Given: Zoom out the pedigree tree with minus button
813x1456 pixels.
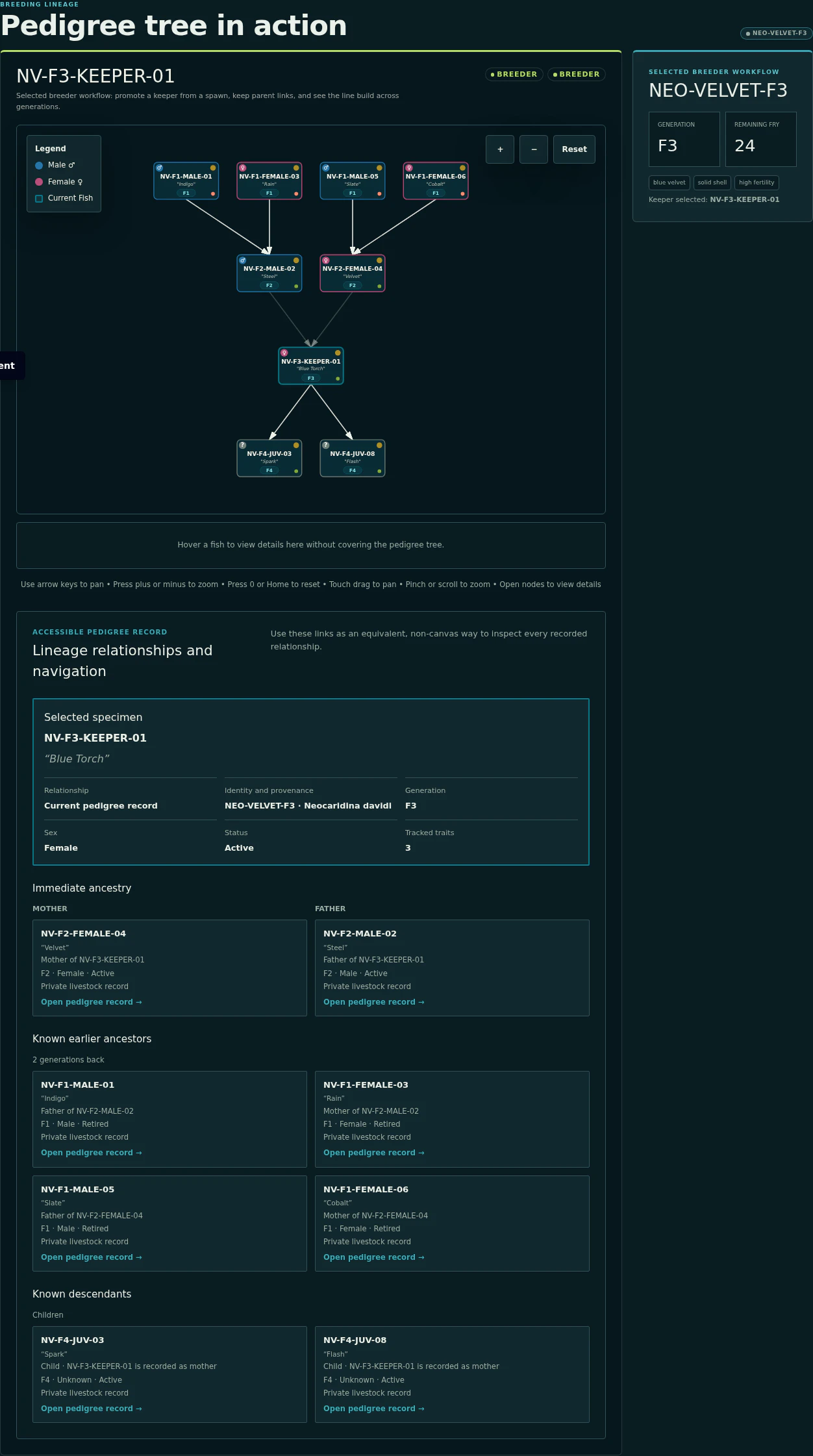Looking at the screenshot, I should [x=534, y=149].
